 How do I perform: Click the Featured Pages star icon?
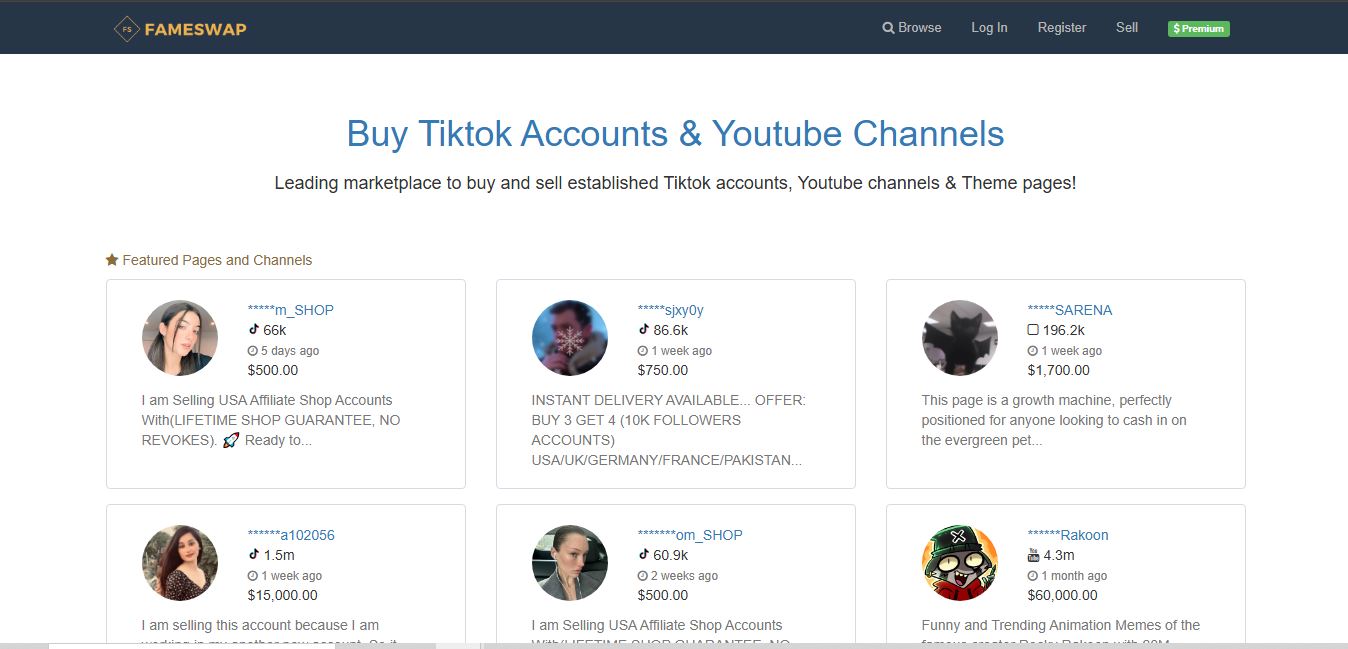click(112, 260)
